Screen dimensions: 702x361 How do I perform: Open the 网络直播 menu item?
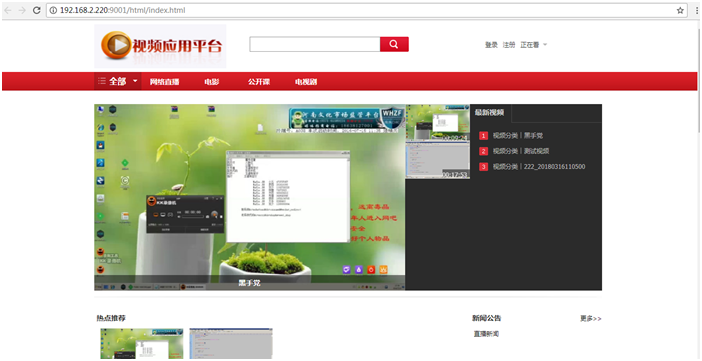(x=164, y=82)
